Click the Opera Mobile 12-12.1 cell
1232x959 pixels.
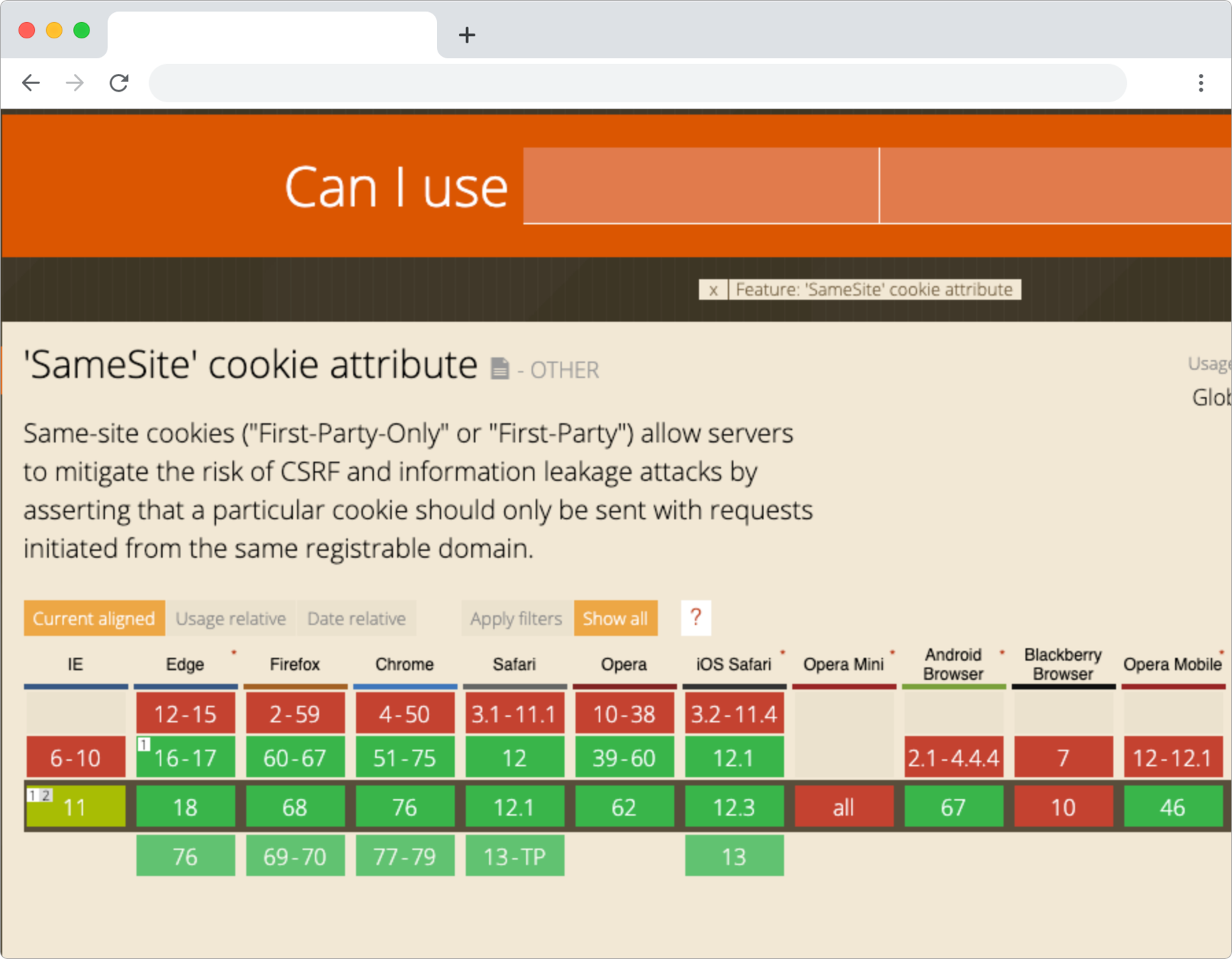(1173, 757)
